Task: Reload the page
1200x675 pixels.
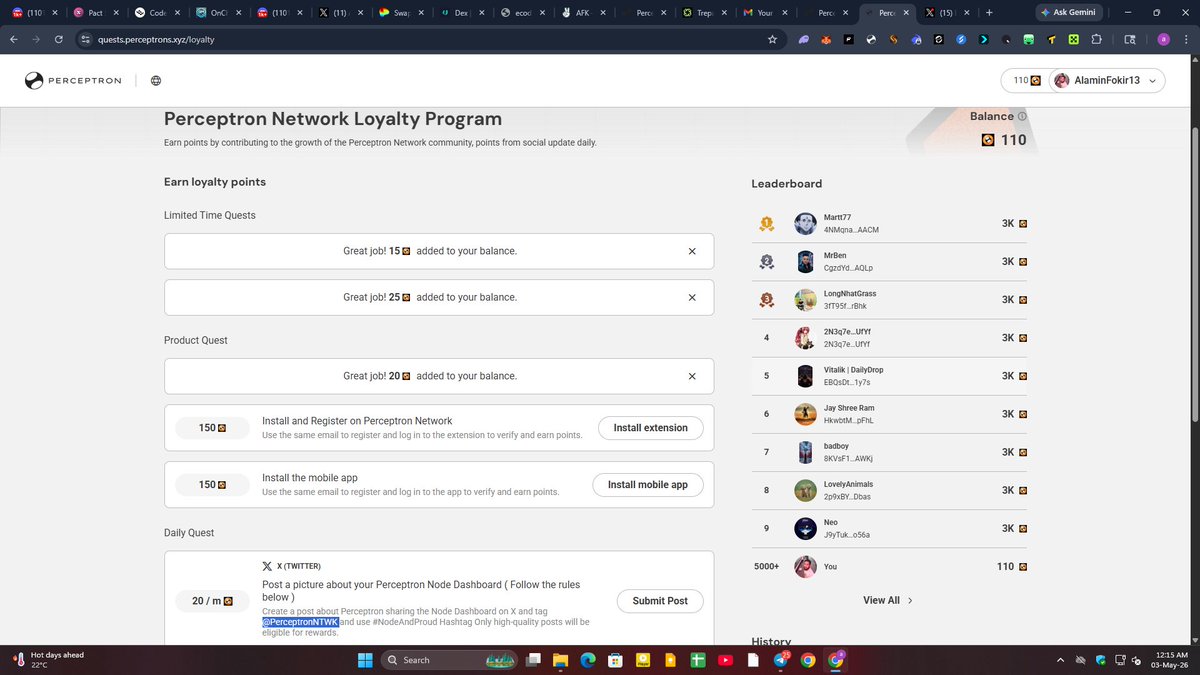Action: (59, 39)
